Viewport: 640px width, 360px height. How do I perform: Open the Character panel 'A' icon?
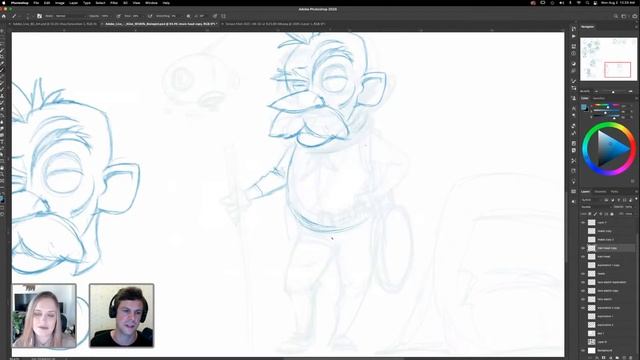point(573,108)
